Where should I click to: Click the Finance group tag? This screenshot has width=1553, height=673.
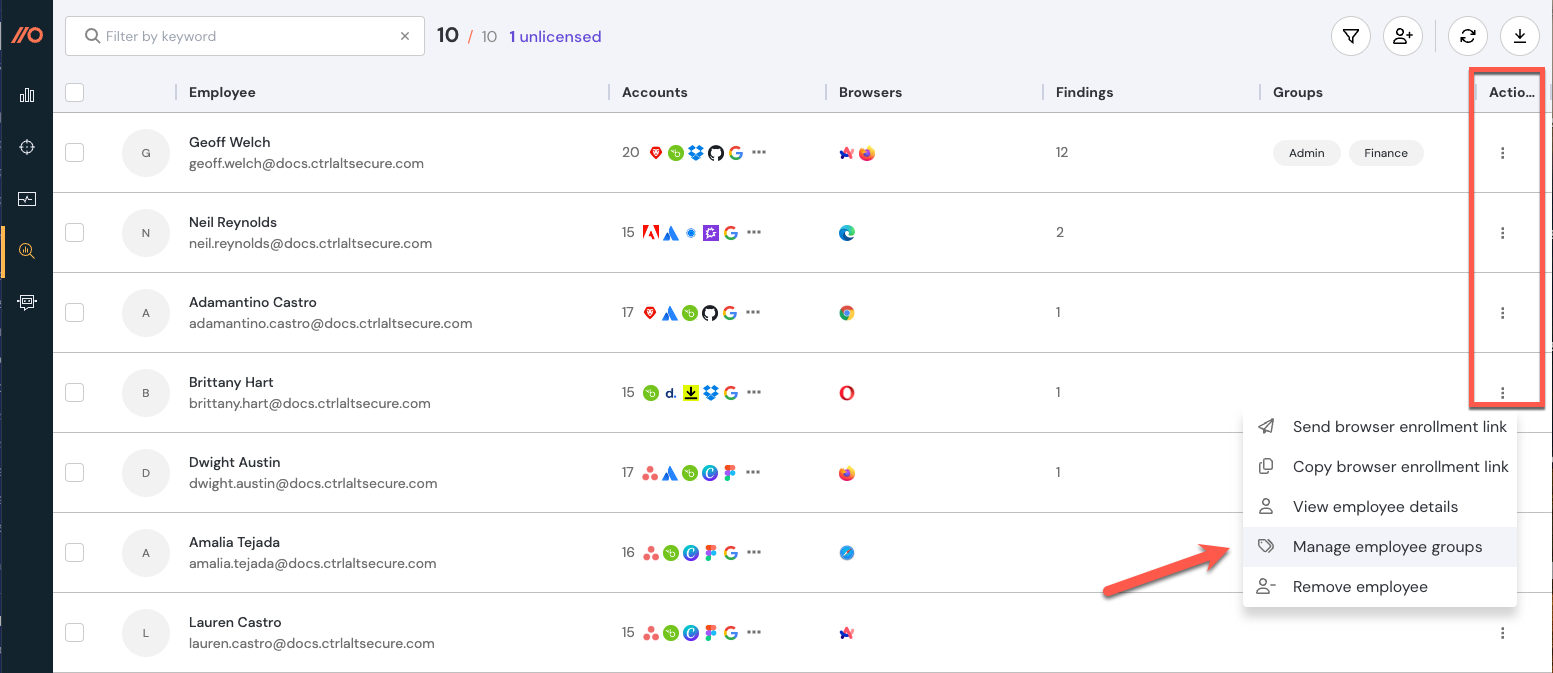(1386, 153)
